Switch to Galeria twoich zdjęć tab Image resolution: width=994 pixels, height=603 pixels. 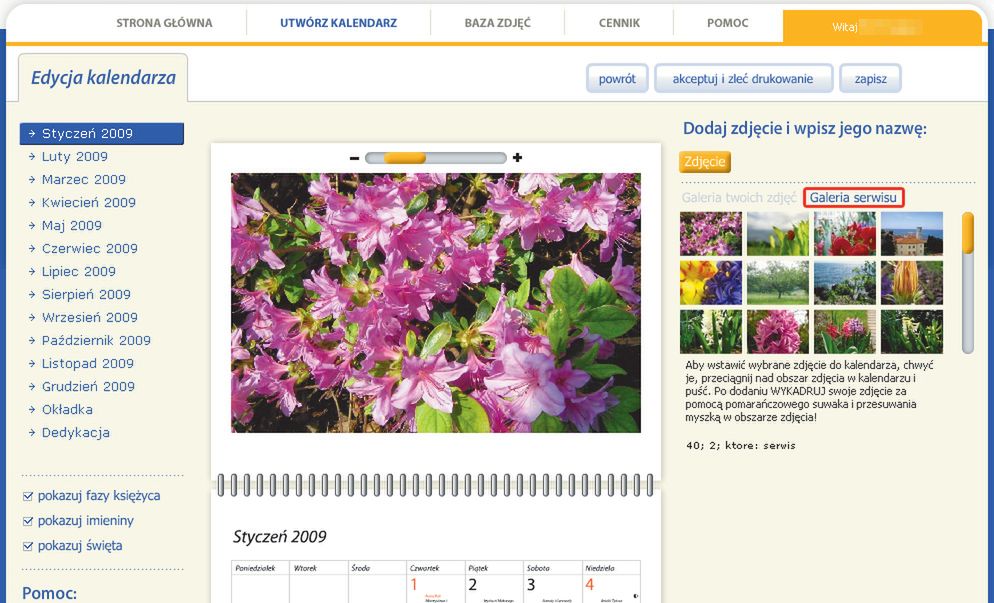739,198
